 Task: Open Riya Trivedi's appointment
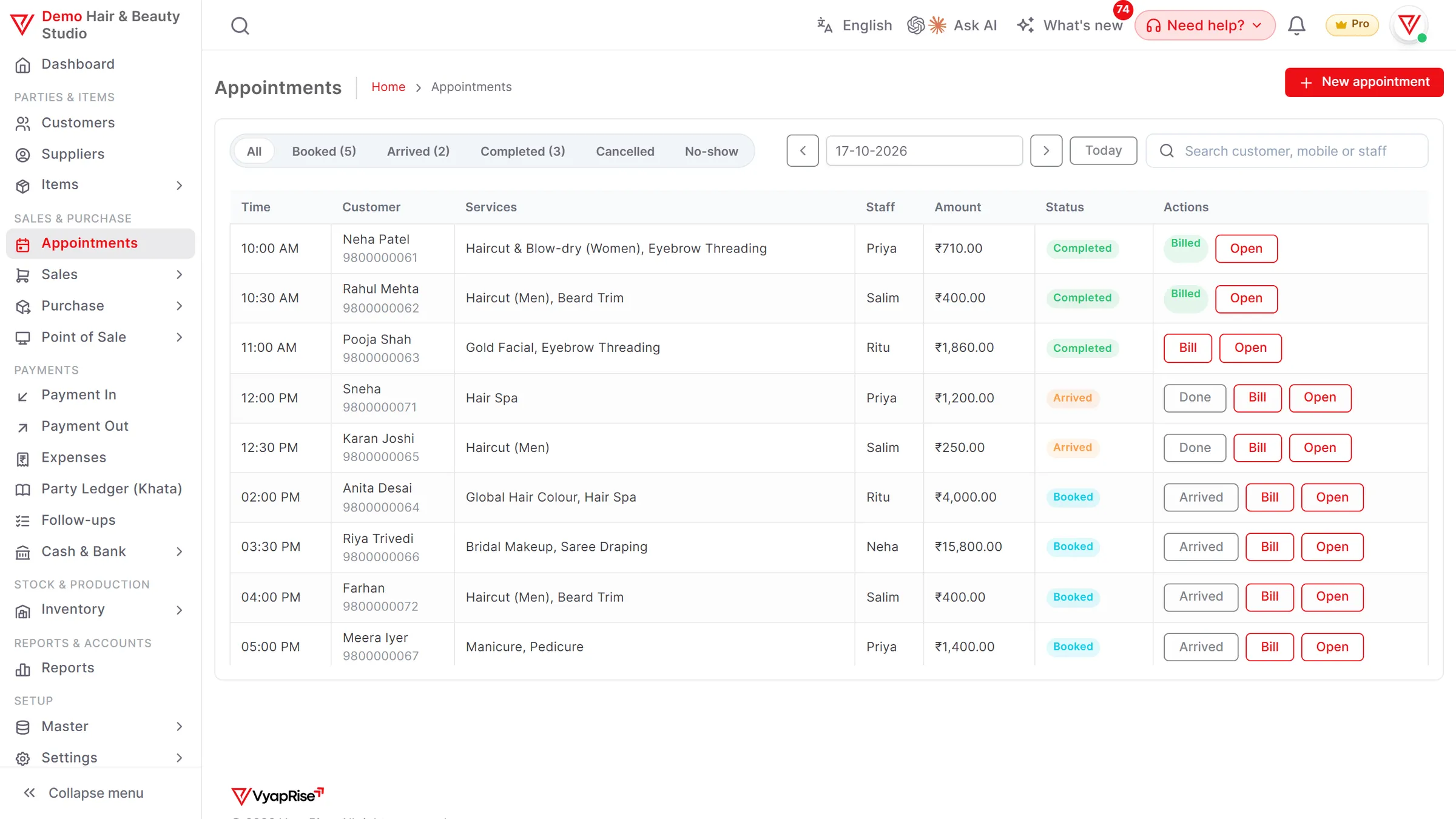[1332, 547]
